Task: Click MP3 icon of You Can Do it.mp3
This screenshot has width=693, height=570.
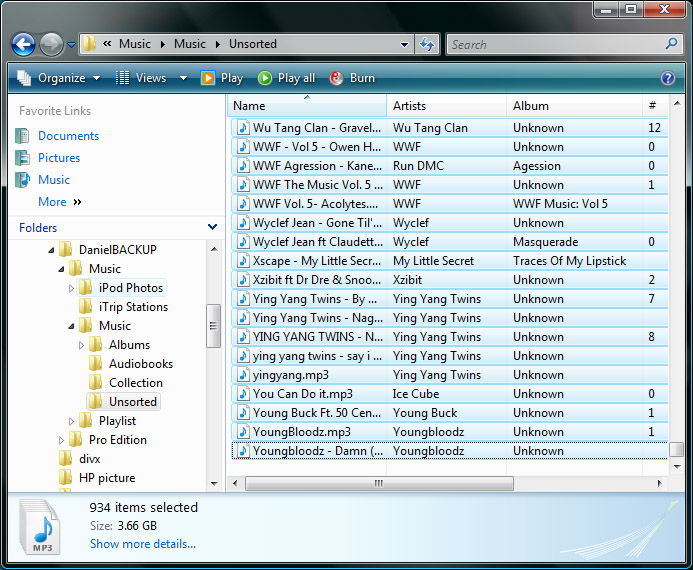Action: pos(242,394)
